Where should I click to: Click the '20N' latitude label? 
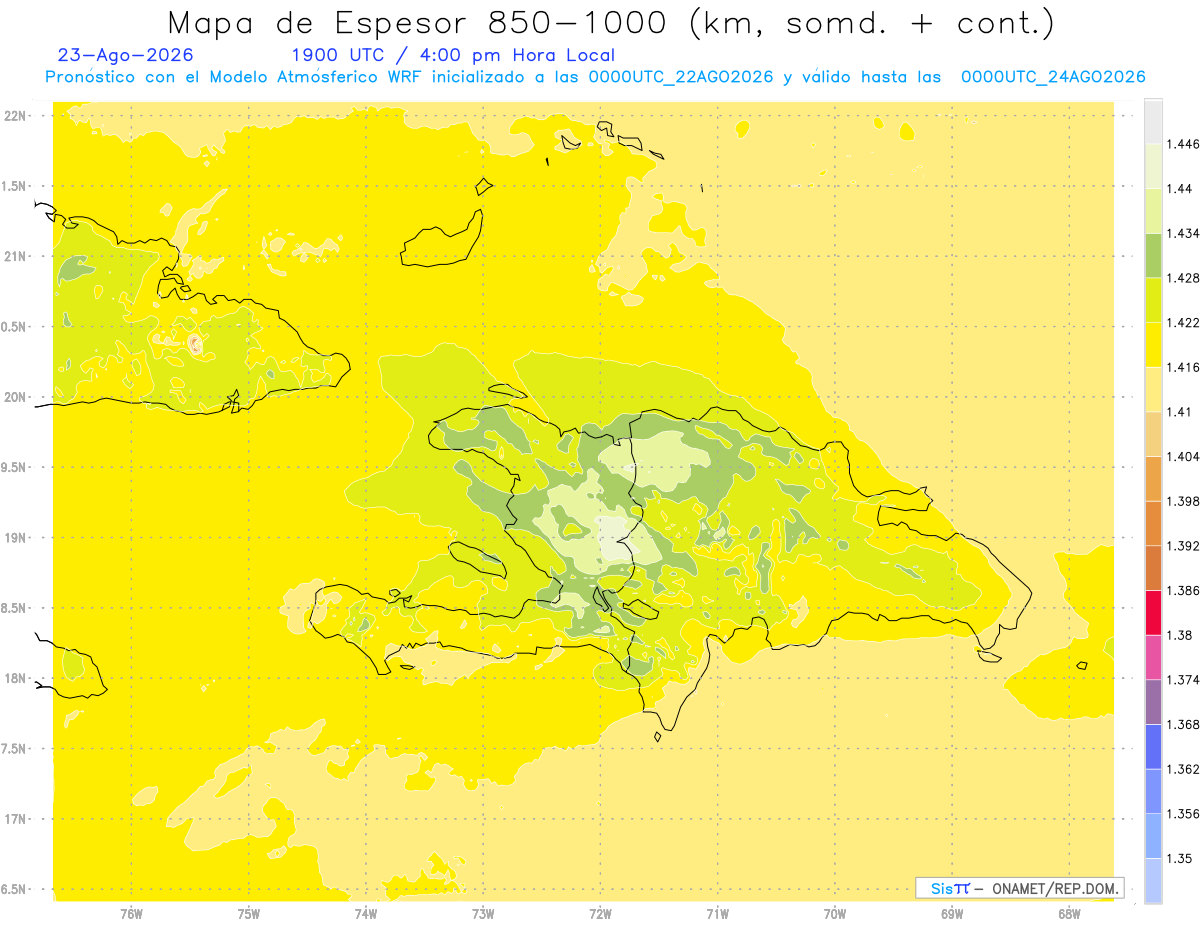tap(14, 397)
